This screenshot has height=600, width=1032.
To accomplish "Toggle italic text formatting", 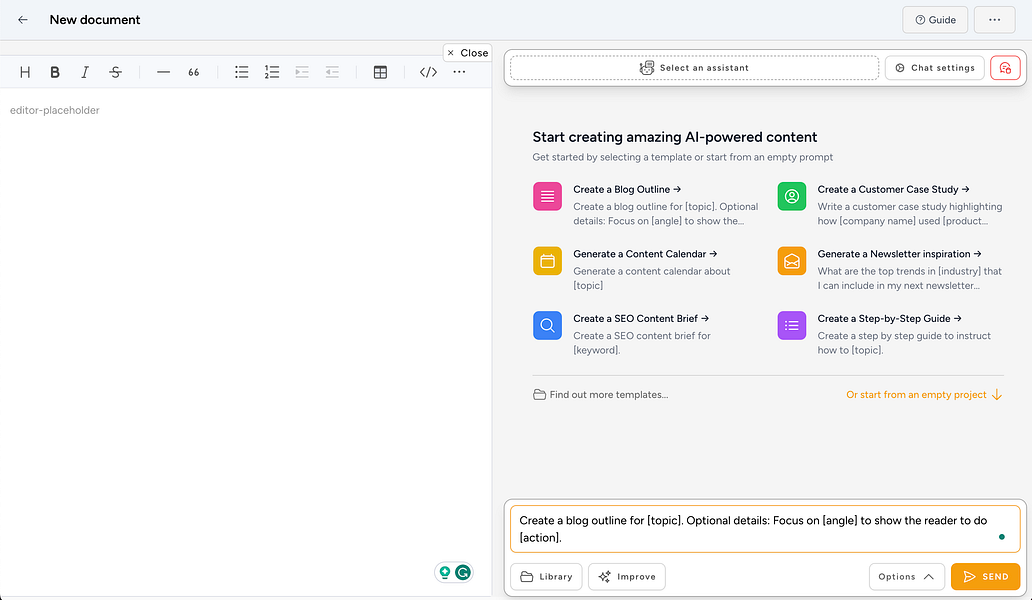I will pyautogui.click(x=85, y=72).
